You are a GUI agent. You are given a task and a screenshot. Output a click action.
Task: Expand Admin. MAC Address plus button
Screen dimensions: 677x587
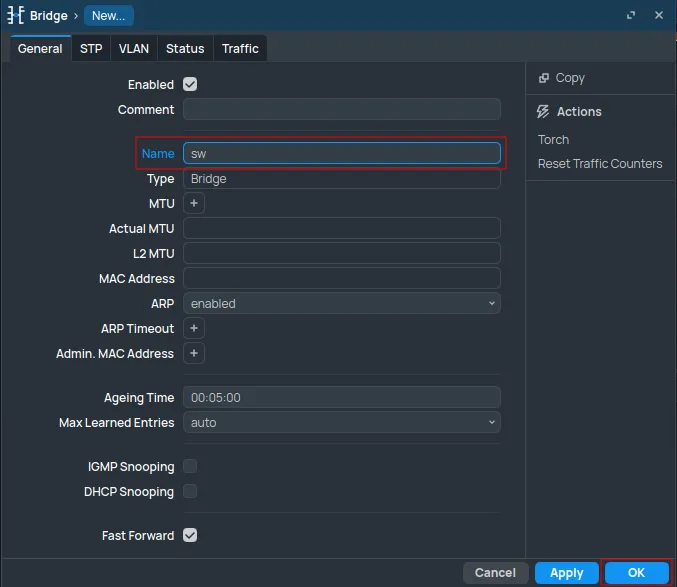click(x=194, y=354)
